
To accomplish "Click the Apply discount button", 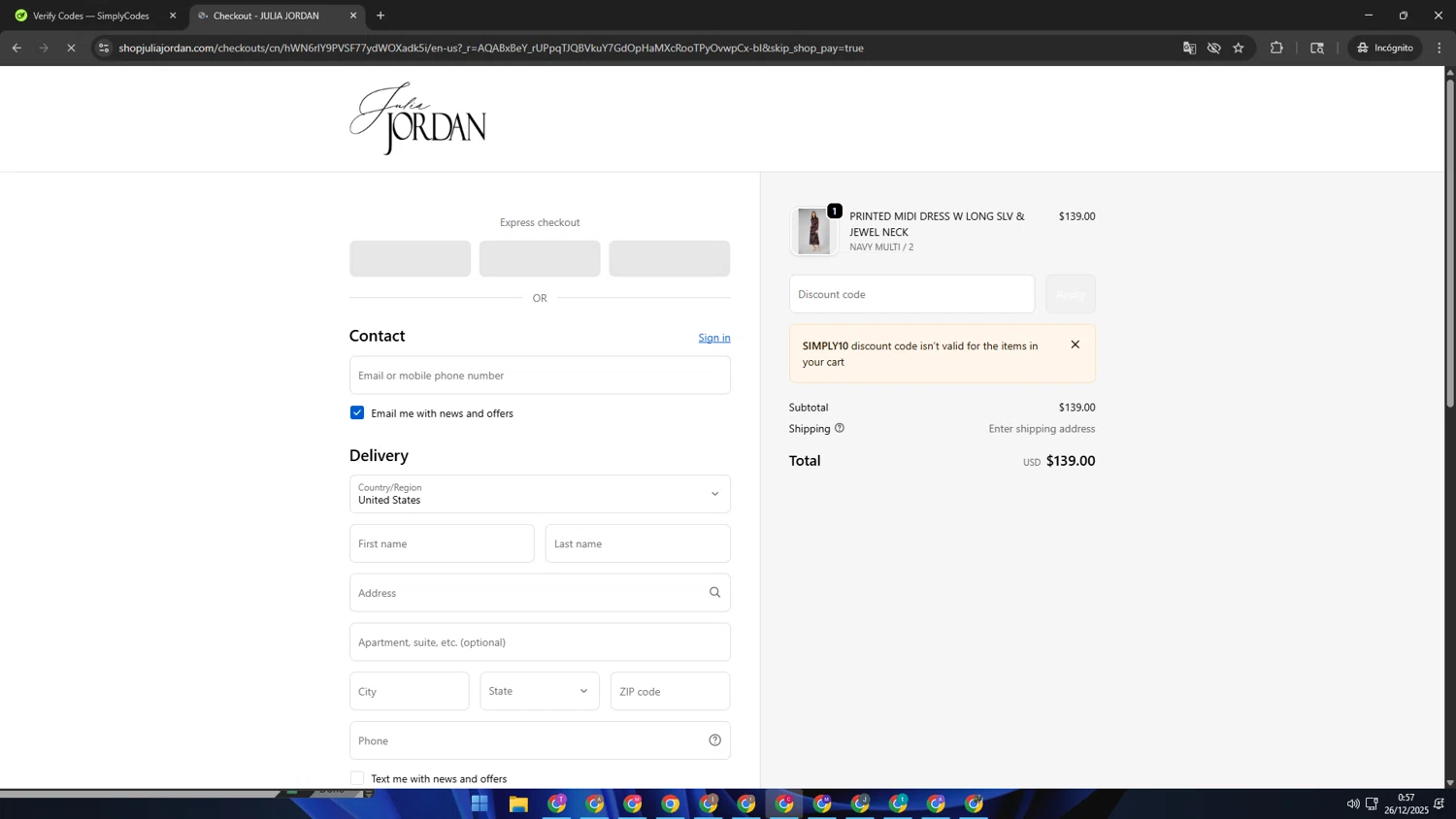I will coord(1070,294).
